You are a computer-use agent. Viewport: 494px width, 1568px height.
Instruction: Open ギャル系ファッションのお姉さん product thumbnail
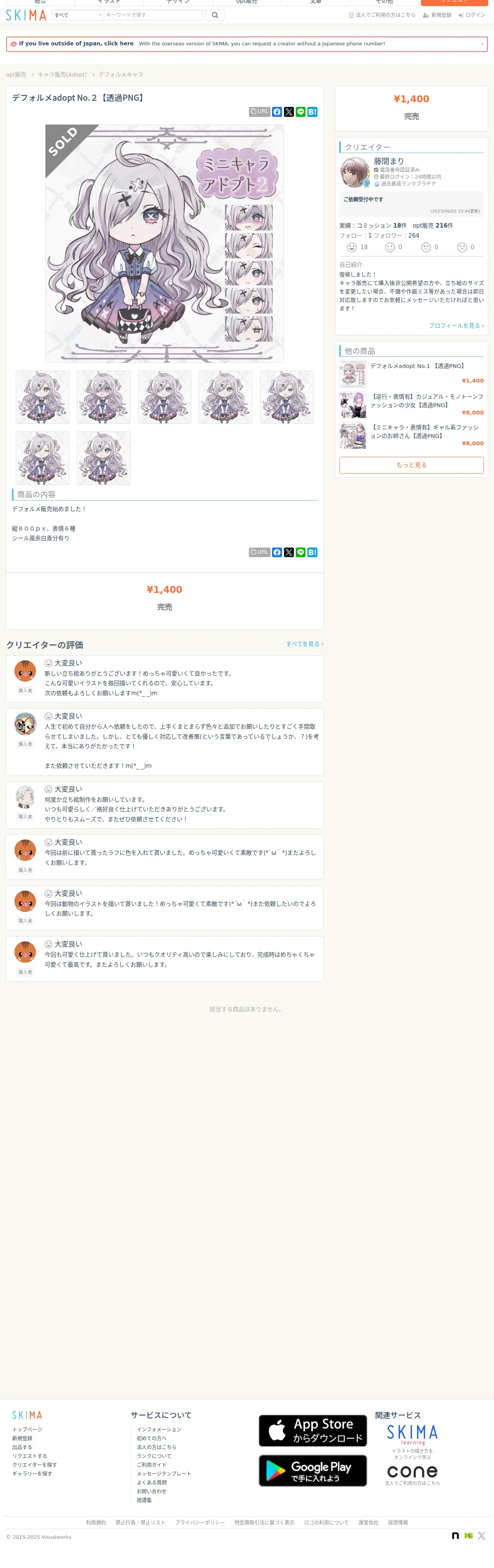coord(353,435)
